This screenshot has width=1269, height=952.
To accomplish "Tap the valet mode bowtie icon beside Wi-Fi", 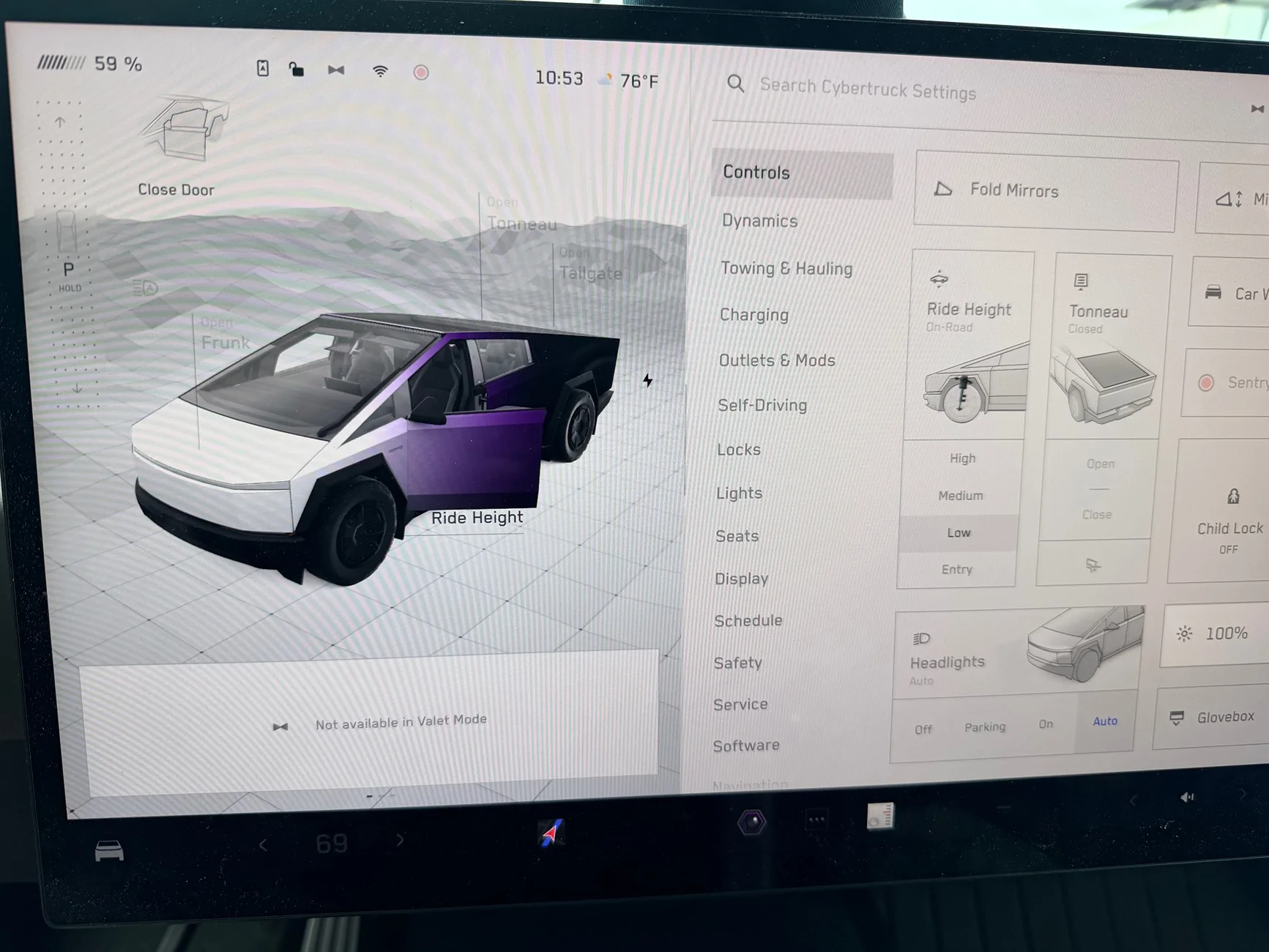I will pyautogui.click(x=336, y=70).
